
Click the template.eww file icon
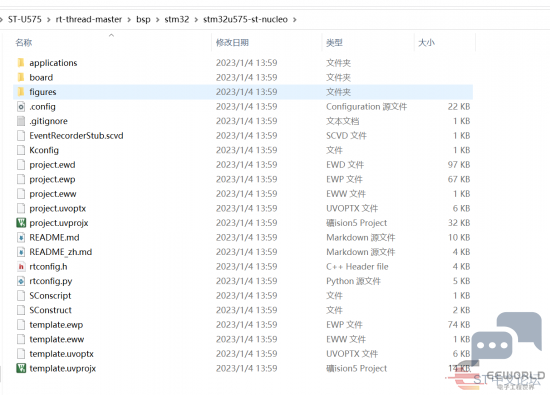[x=21, y=339]
